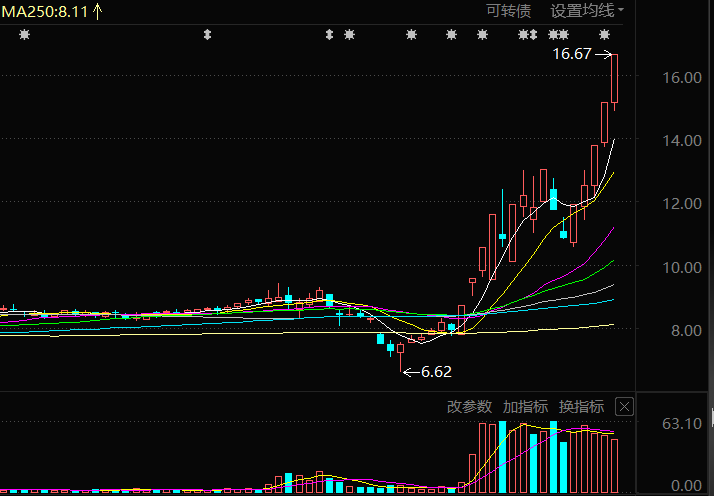Image resolution: width=714 pixels, height=496 pixels.
Task: Open the 可转债 link
Action: pos(509,10)
